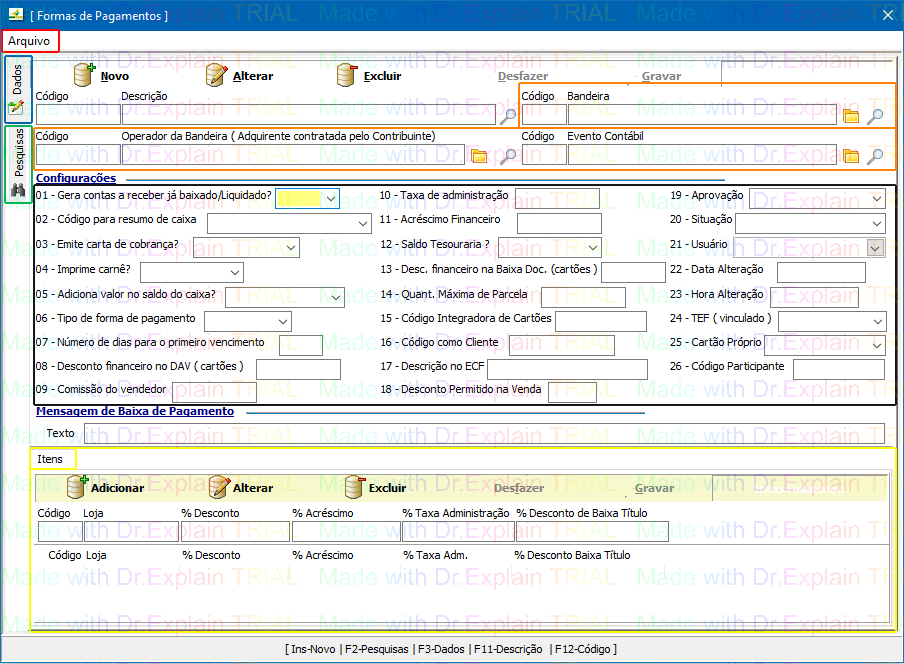Click the Alterar edit icon in top toolbar
904x664 pixels.
pyautogui.click(x=217, y=76)
